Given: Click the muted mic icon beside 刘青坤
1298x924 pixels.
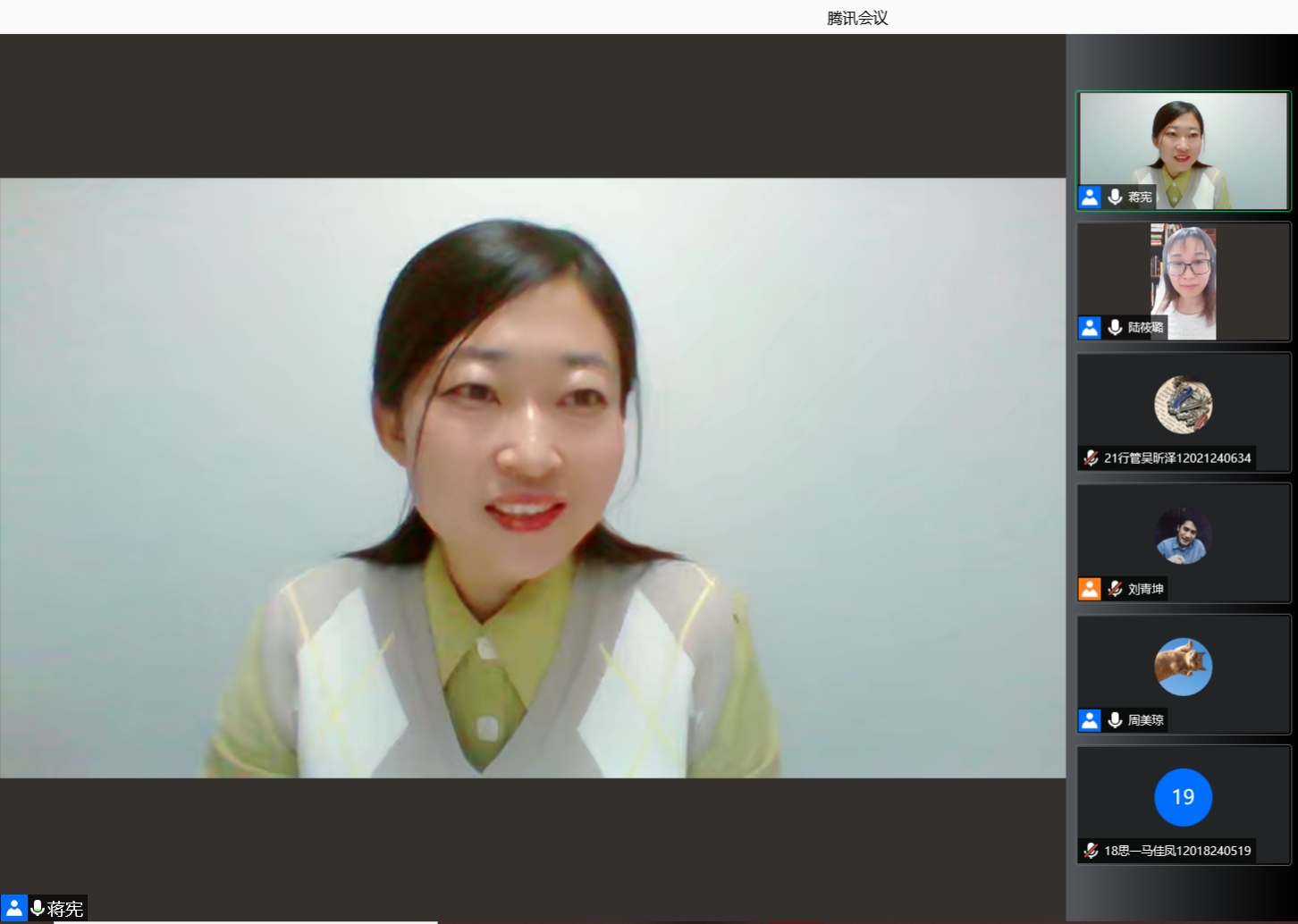Looking at the screenshot, I should (1115, 589).
